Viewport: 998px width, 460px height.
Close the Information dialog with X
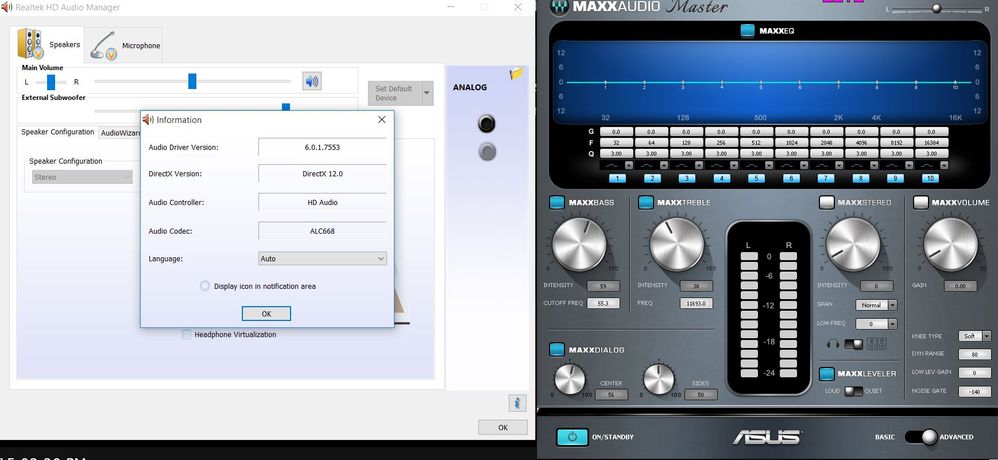point(381,120)
